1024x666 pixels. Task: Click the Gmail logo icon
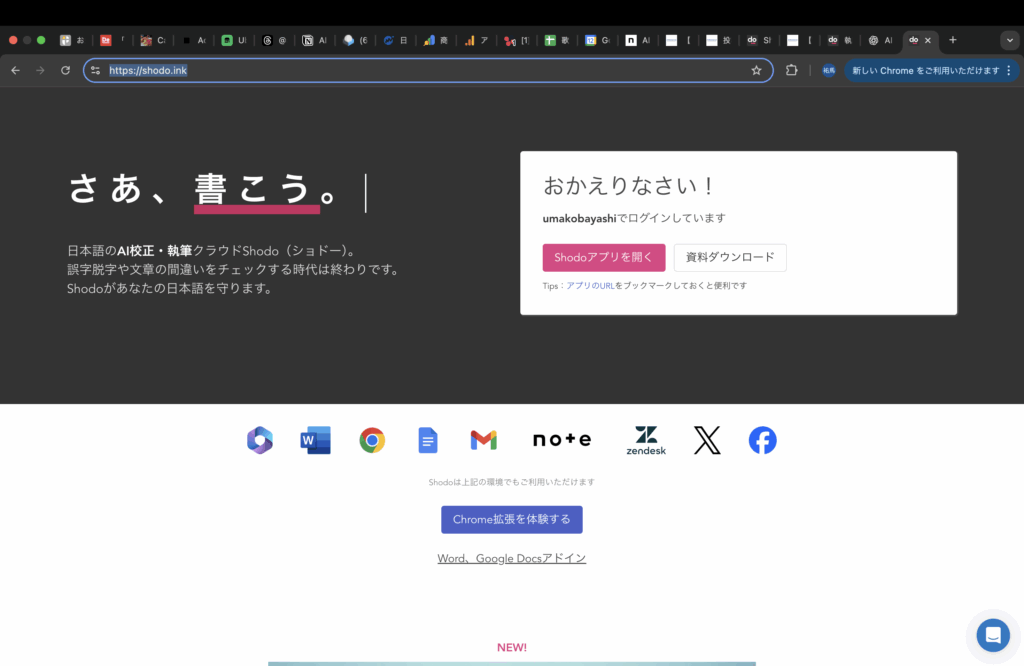[x=483, y=440]
